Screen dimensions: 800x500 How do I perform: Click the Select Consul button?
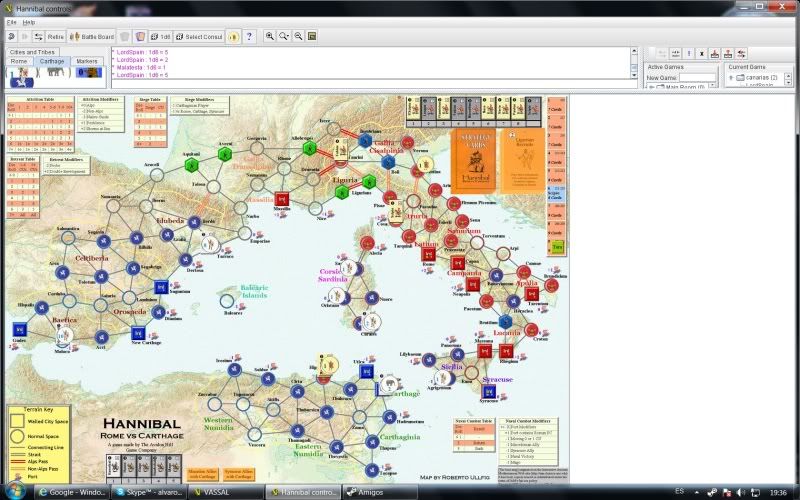[199, 37]
